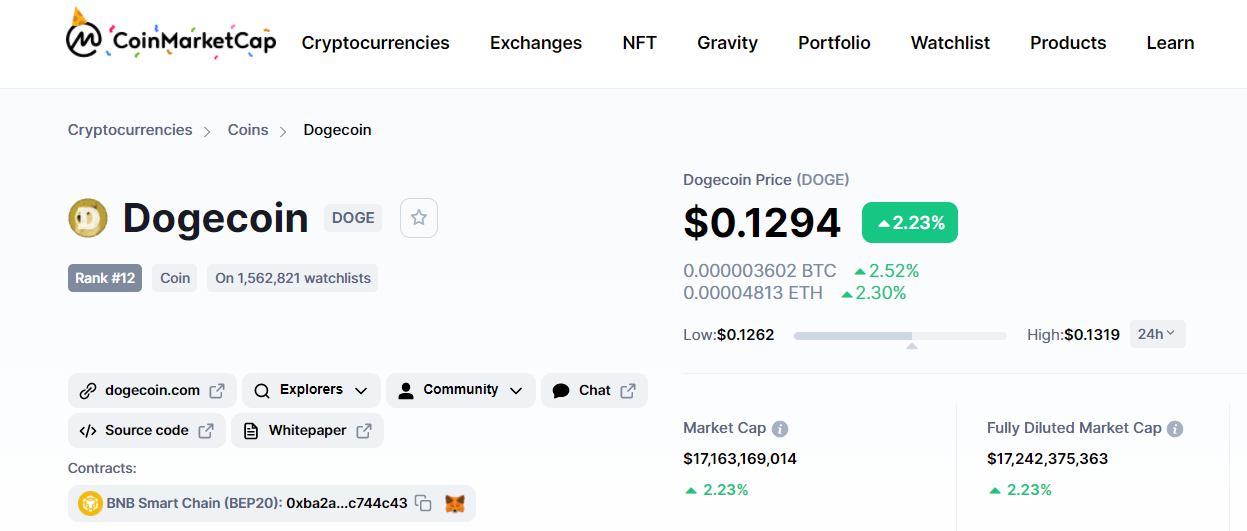Viewport: 1247px width, 531px height.
Task: Open the dogecoin.com website link
Action: click(152, 390)
